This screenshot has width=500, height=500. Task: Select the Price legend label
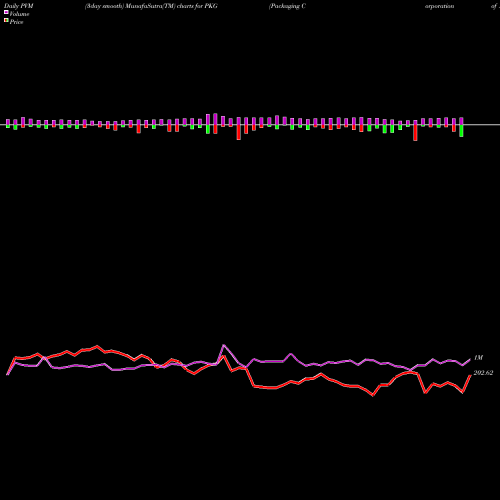coord(16,22)
